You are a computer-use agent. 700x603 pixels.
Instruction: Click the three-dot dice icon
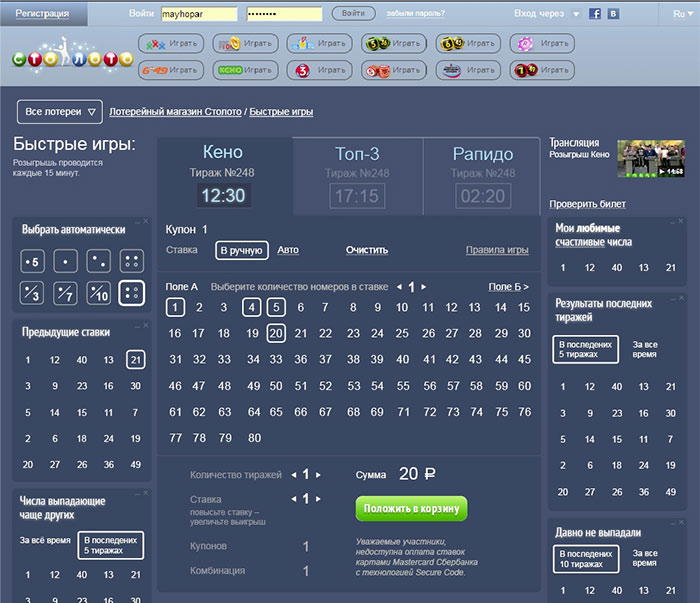[99, 262]
